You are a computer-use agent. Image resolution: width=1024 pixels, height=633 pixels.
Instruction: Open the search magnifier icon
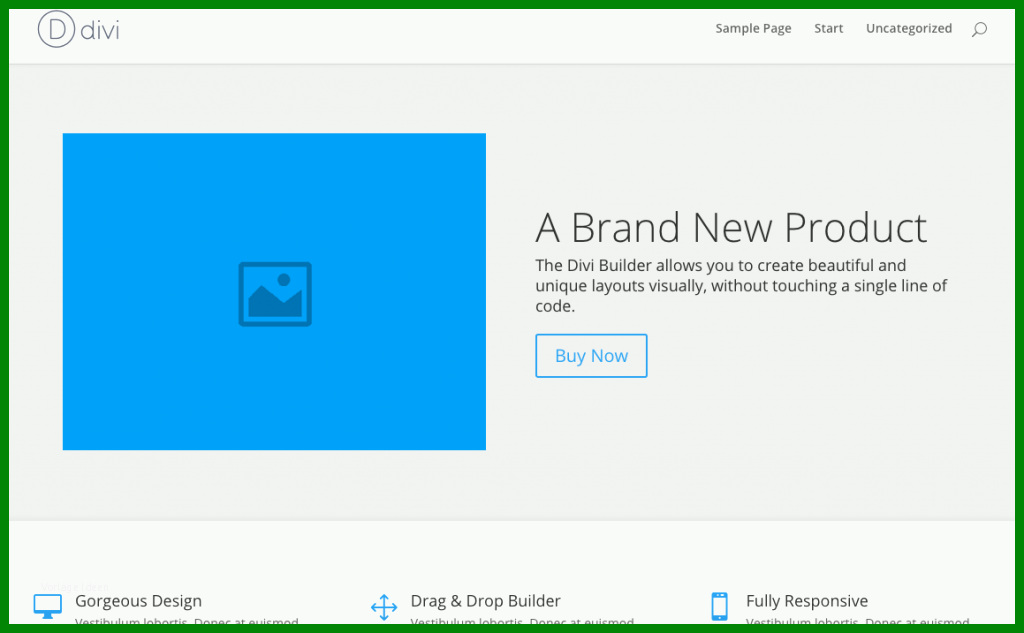(979, 29)
